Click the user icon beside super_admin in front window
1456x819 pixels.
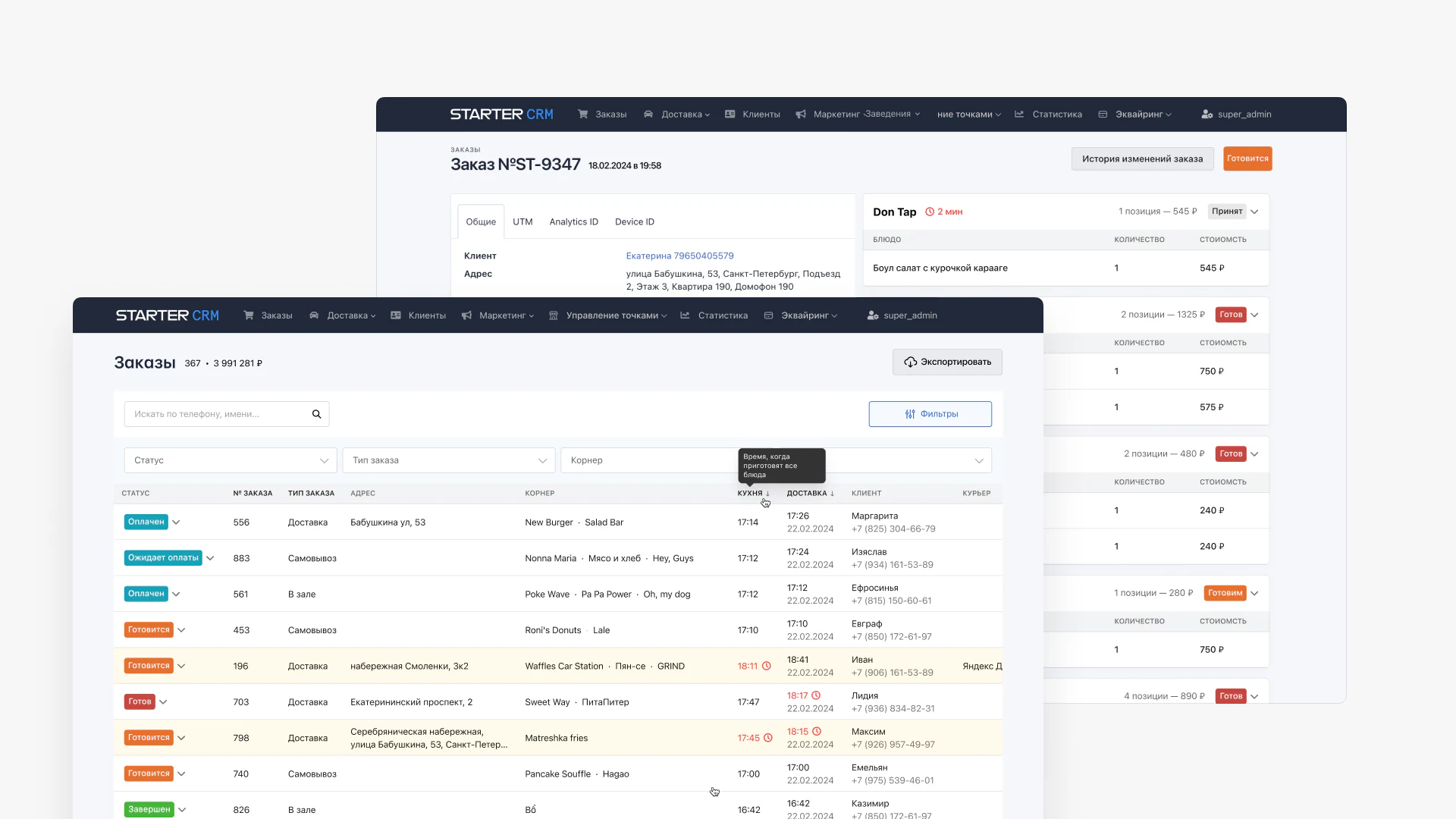pos(873,315)
